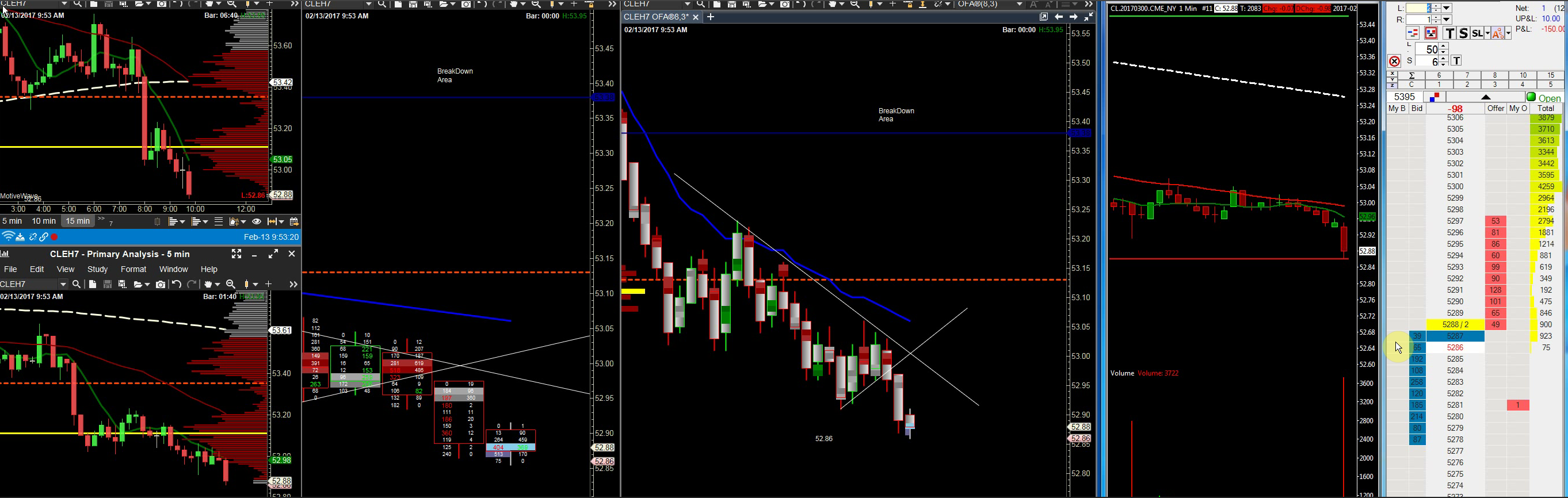The width and height of the screenshot is (1568, 498).
Task: Zoom out the Primary Analysis 5 min chart
Action: 231,284
